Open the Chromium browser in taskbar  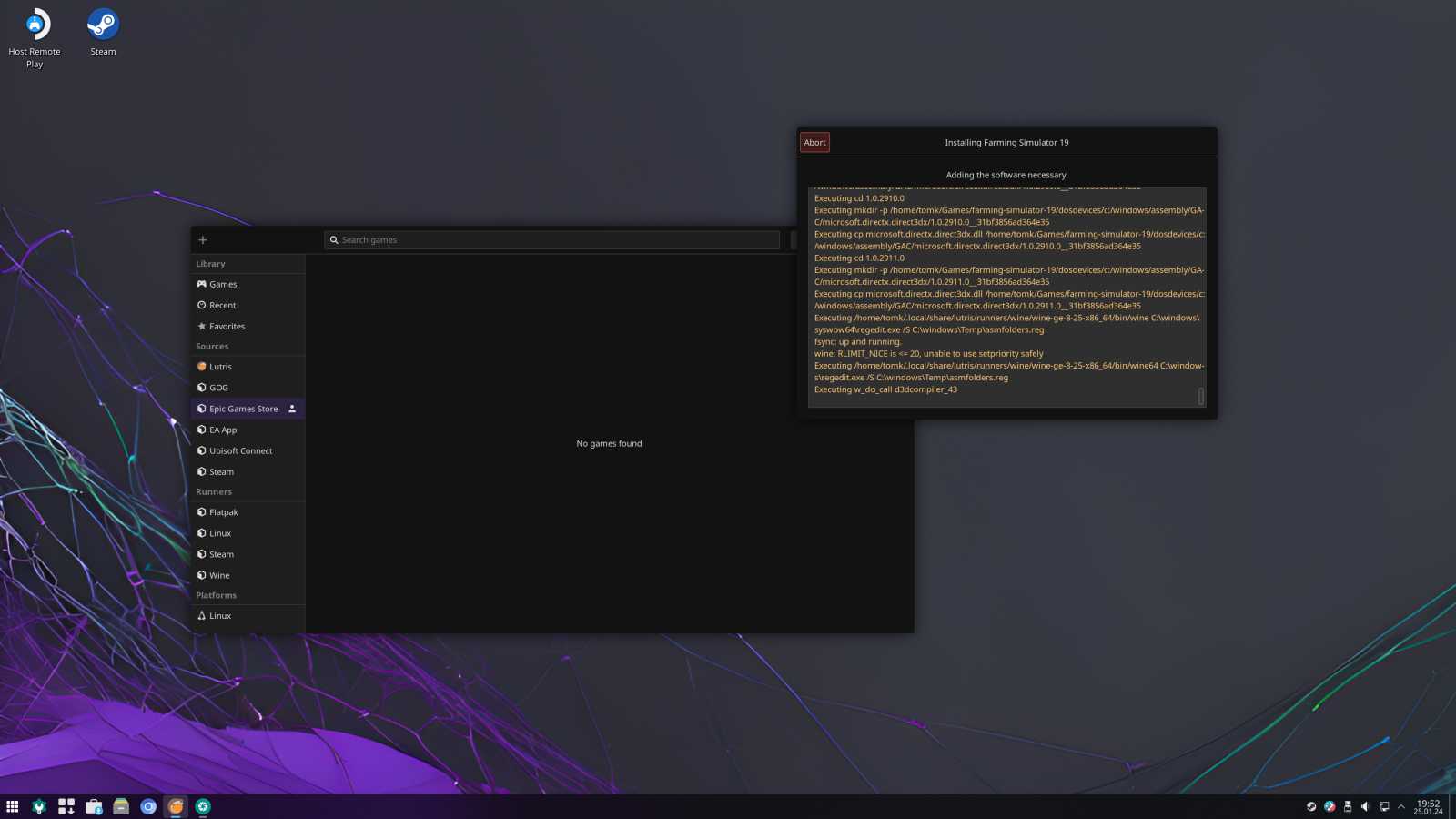coord(148,806)
